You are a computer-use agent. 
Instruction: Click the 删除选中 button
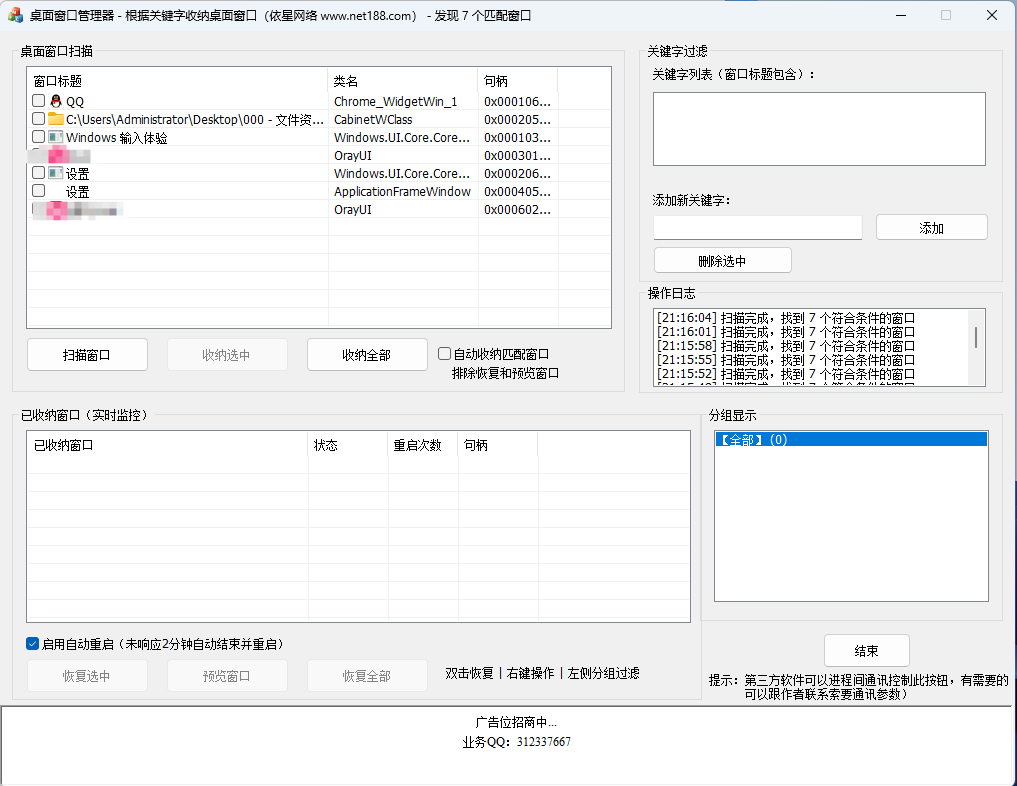pyautogui.click(x=722, y=260)
